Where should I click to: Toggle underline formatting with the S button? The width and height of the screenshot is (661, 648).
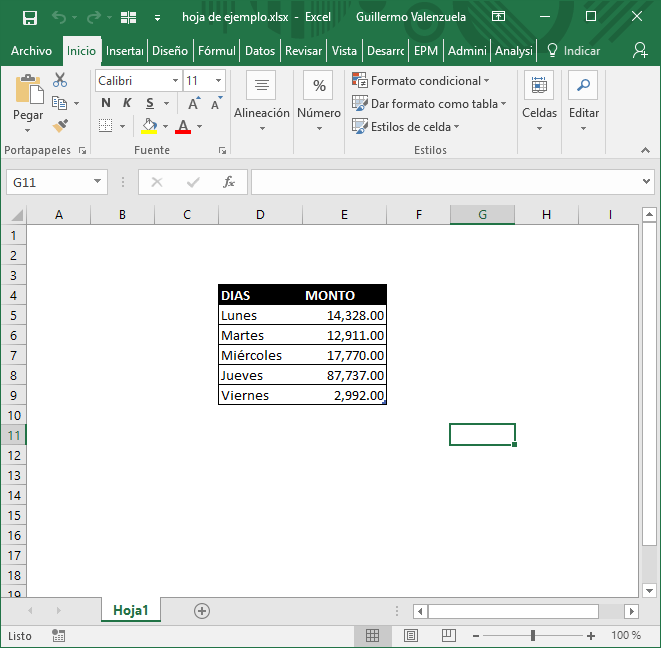[x=150, y=103]
